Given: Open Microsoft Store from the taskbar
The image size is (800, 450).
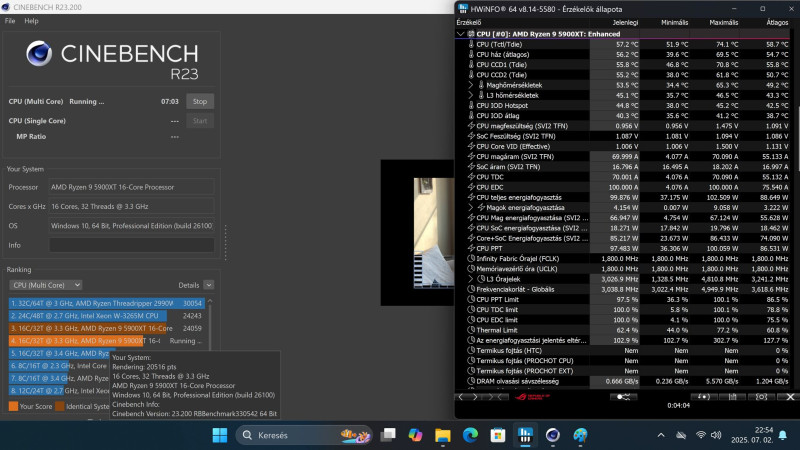Looking at the screenshot, I should click(497, 435).
